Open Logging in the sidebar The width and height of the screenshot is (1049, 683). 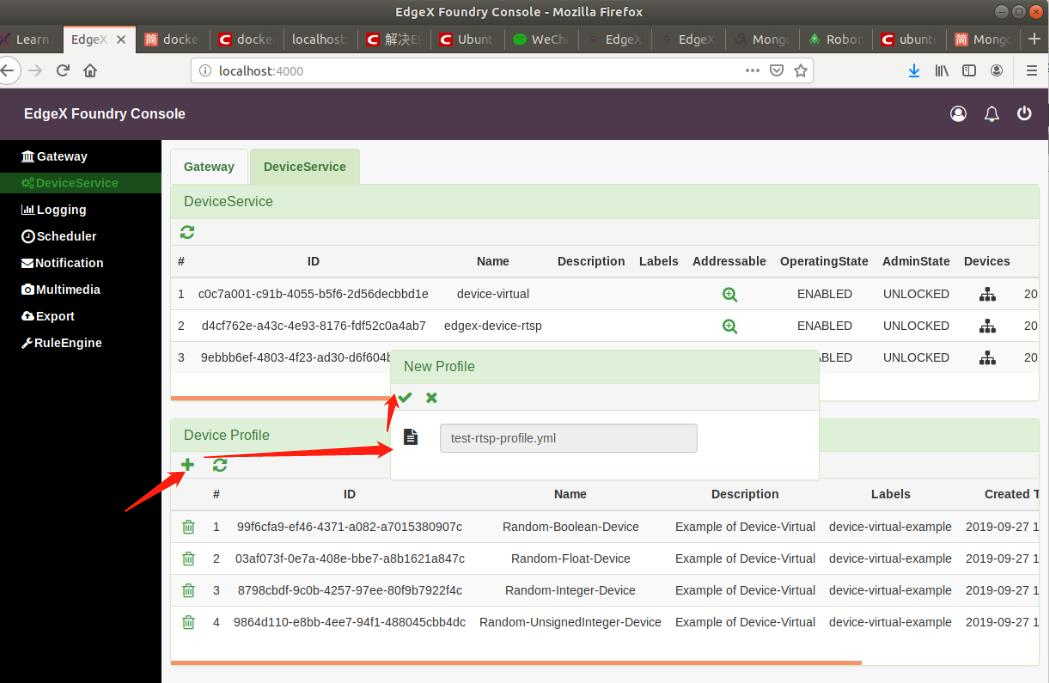pos(54,210)
